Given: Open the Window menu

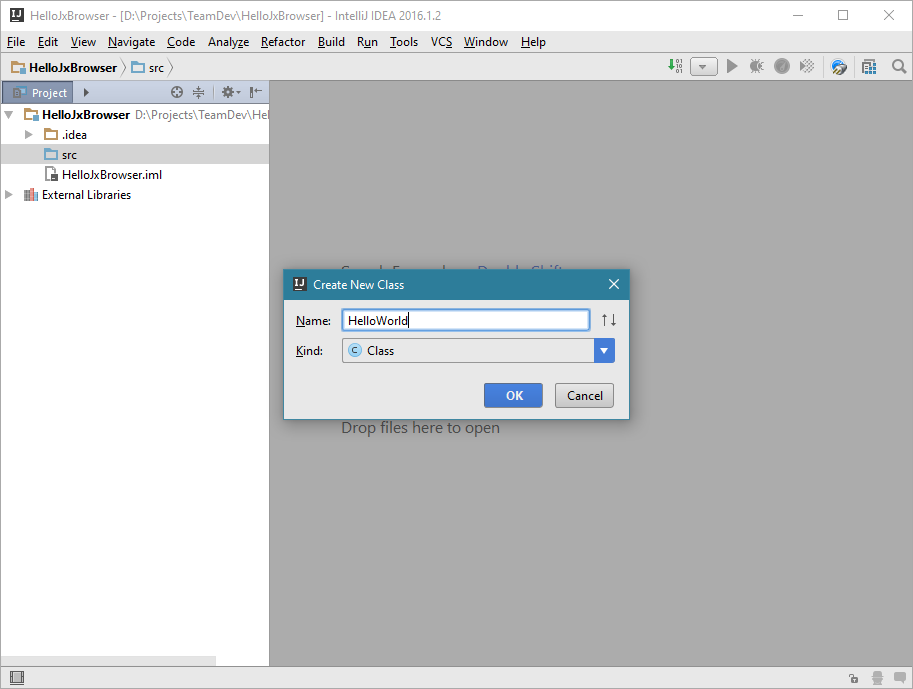Looking at the screenshot, I should 486,42.
